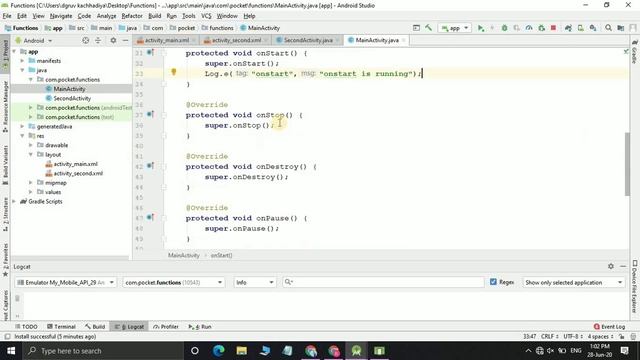Screen dimensions: 640x360
Task: Open Windows Start menu
Action: coord(11,351)
